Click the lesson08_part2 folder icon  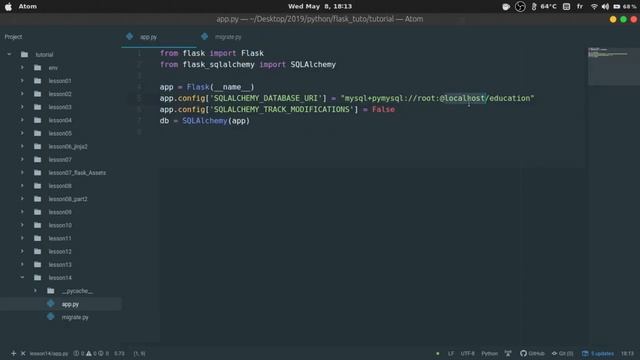pos(38,199)
